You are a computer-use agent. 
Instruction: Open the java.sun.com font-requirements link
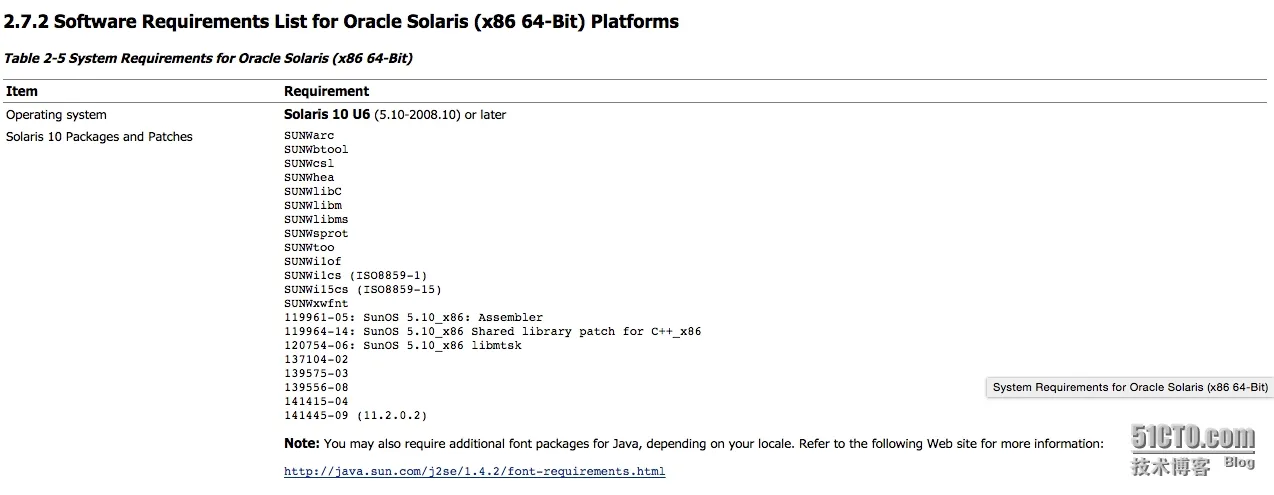point(474,471)
